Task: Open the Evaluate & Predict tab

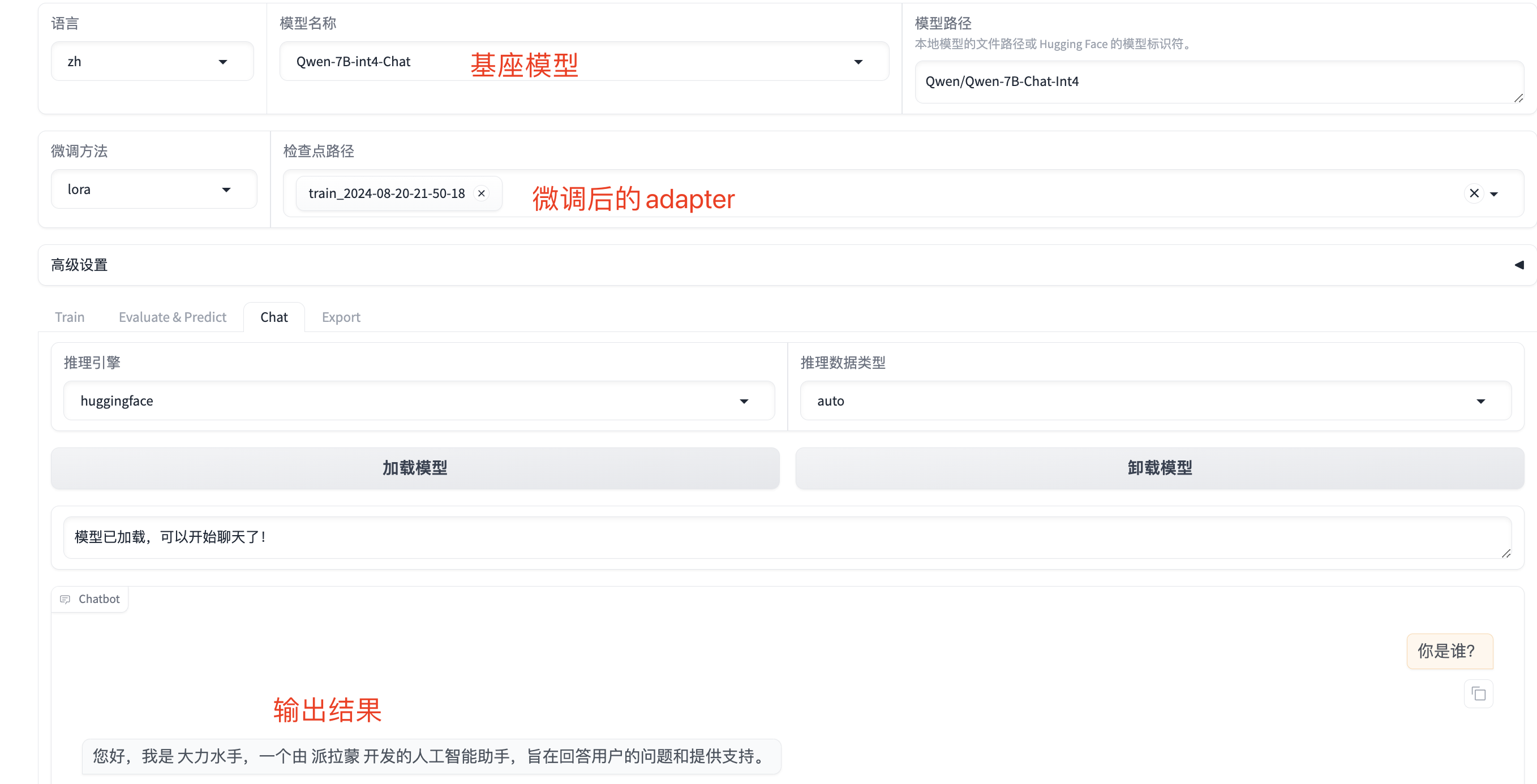Action: (173, 317)
